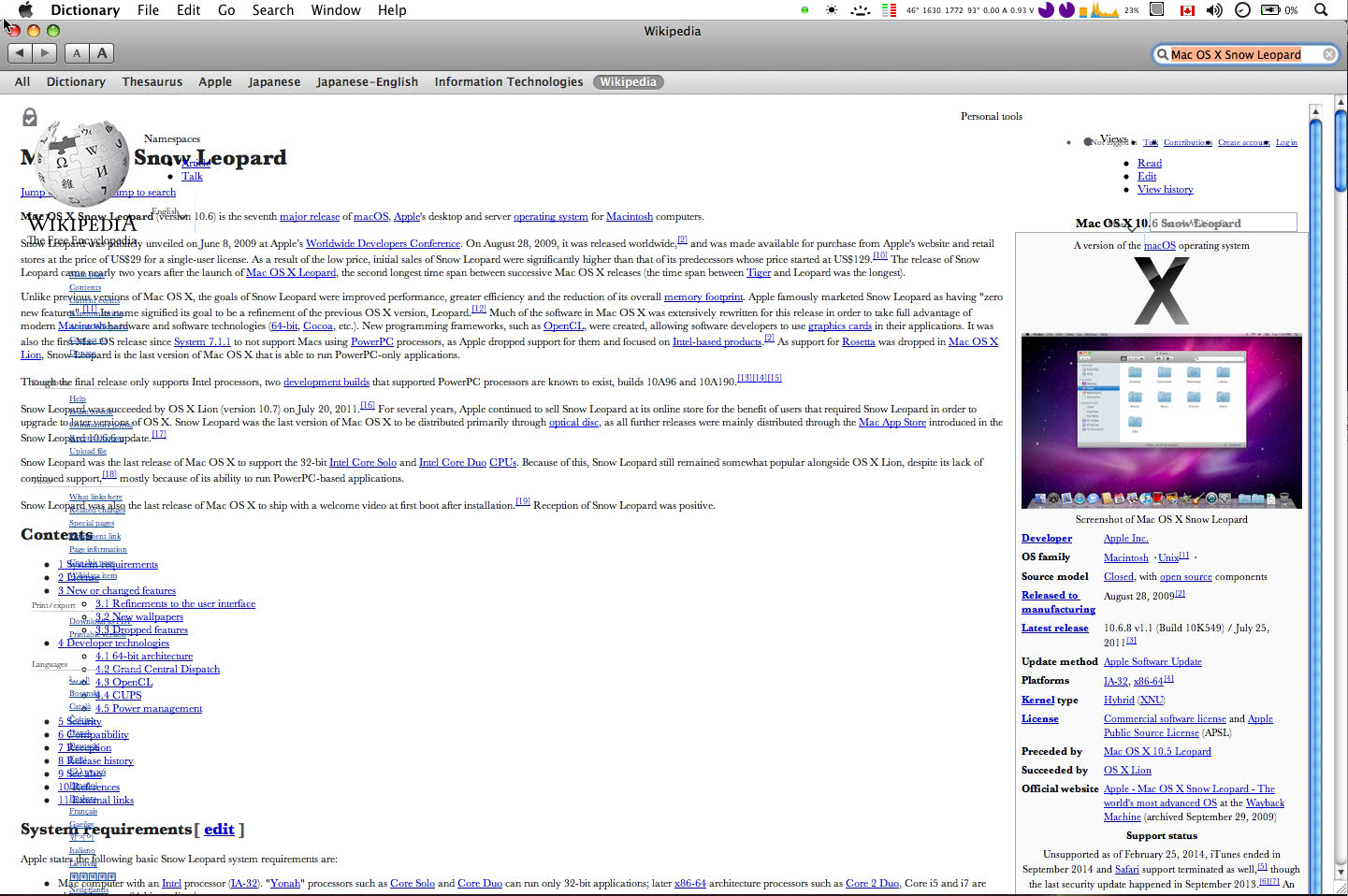Open the Talk namespace link

point(192,176)
